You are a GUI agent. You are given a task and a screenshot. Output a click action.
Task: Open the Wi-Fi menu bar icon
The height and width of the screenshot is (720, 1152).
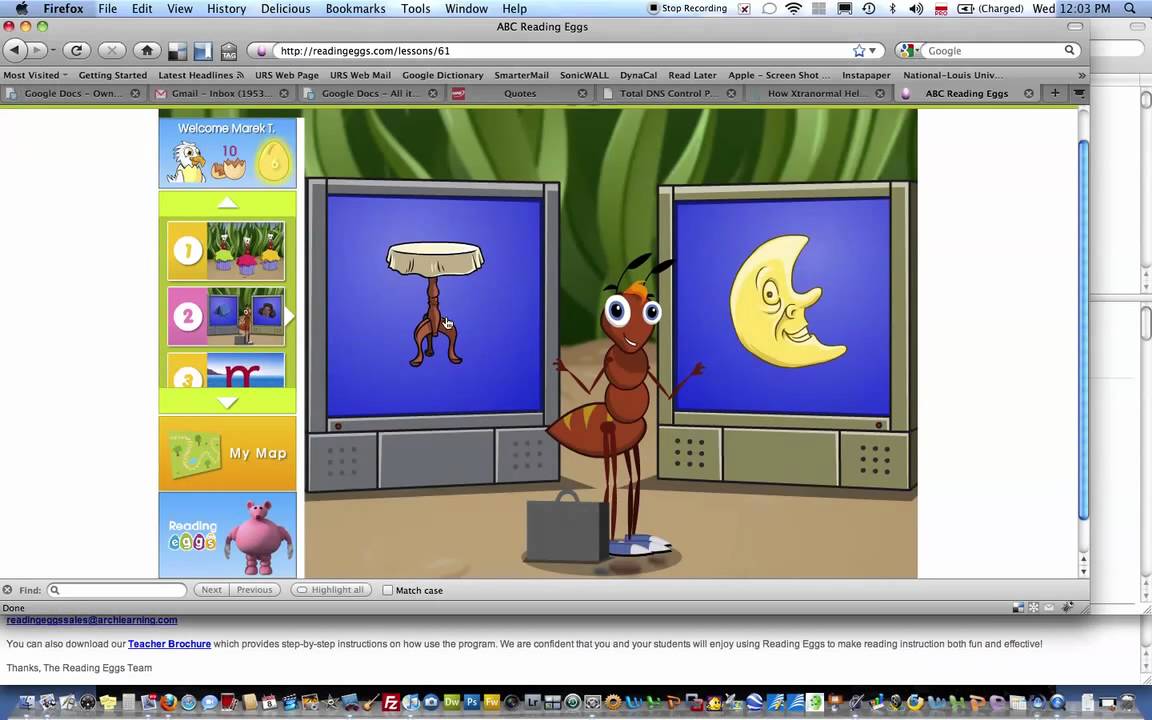click(793, 9)
